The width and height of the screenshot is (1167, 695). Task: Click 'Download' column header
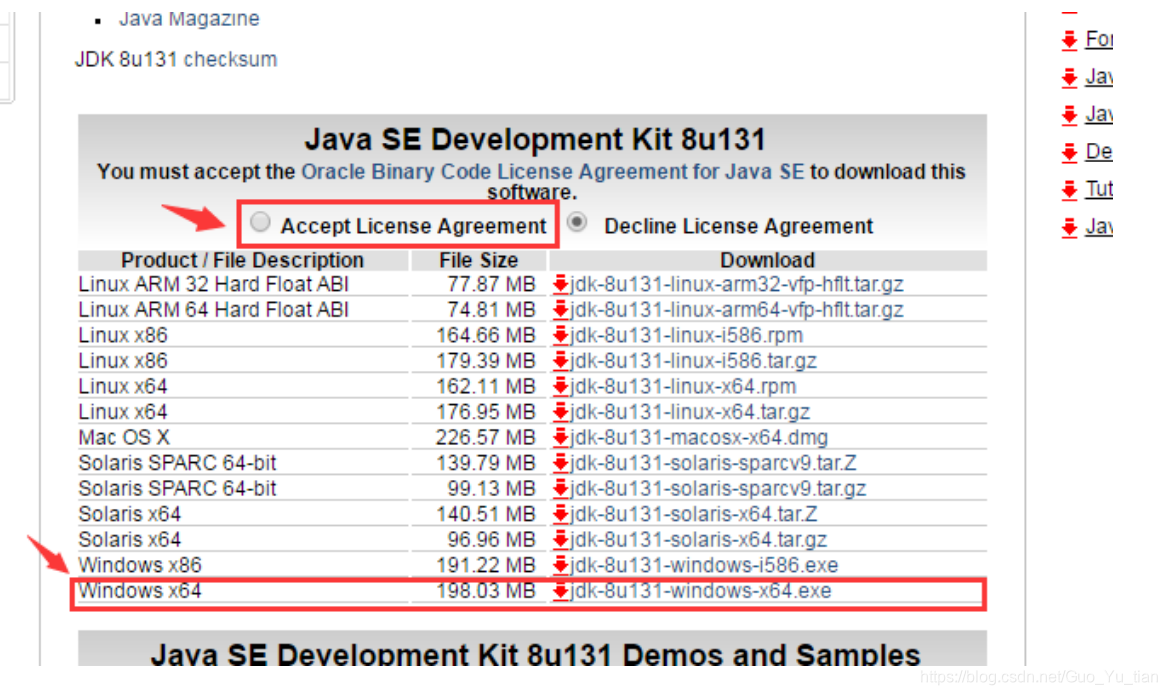(x=767, y=260)
